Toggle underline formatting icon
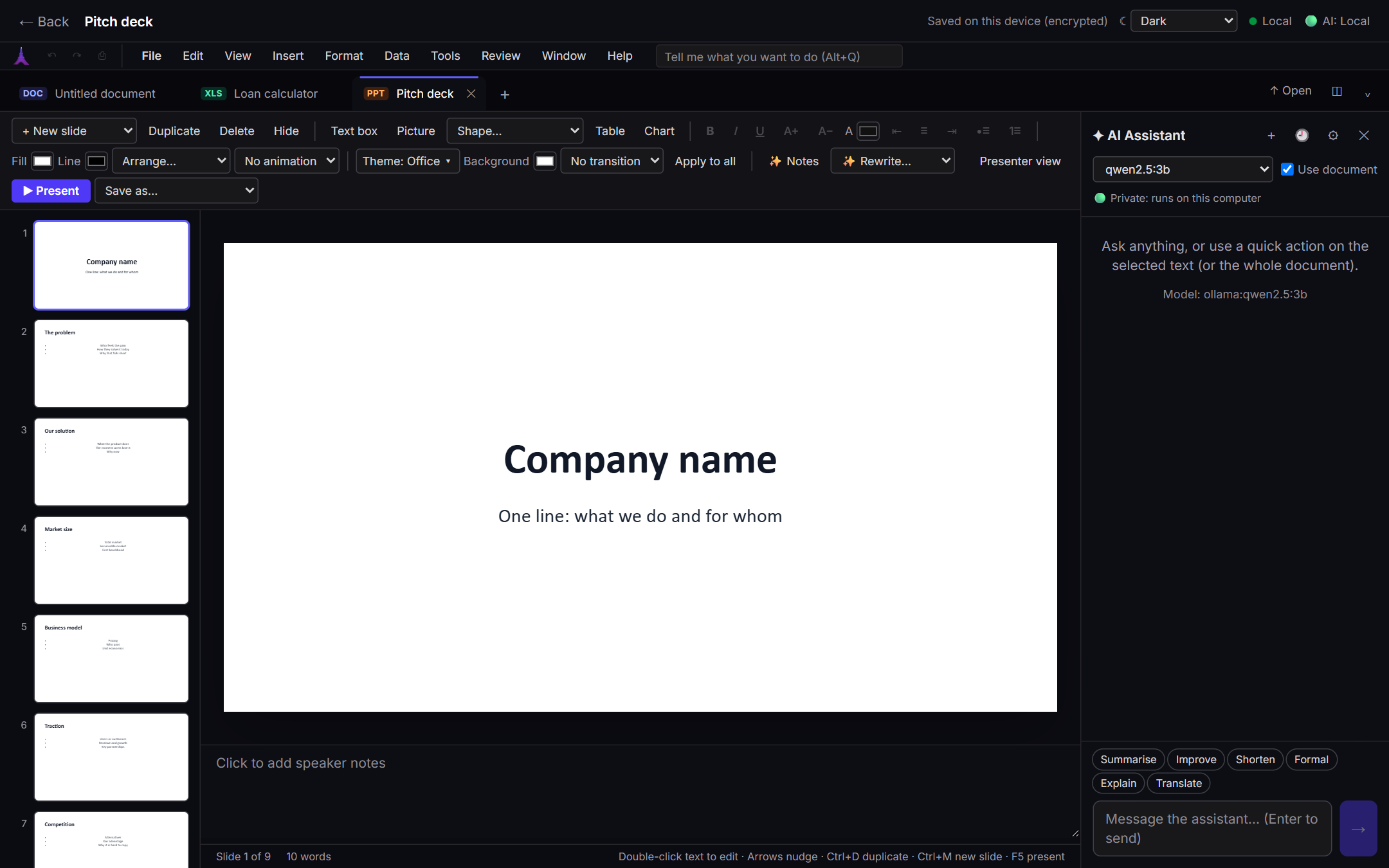This screenshot has height=868, width=1389. (x=760, y=131)
